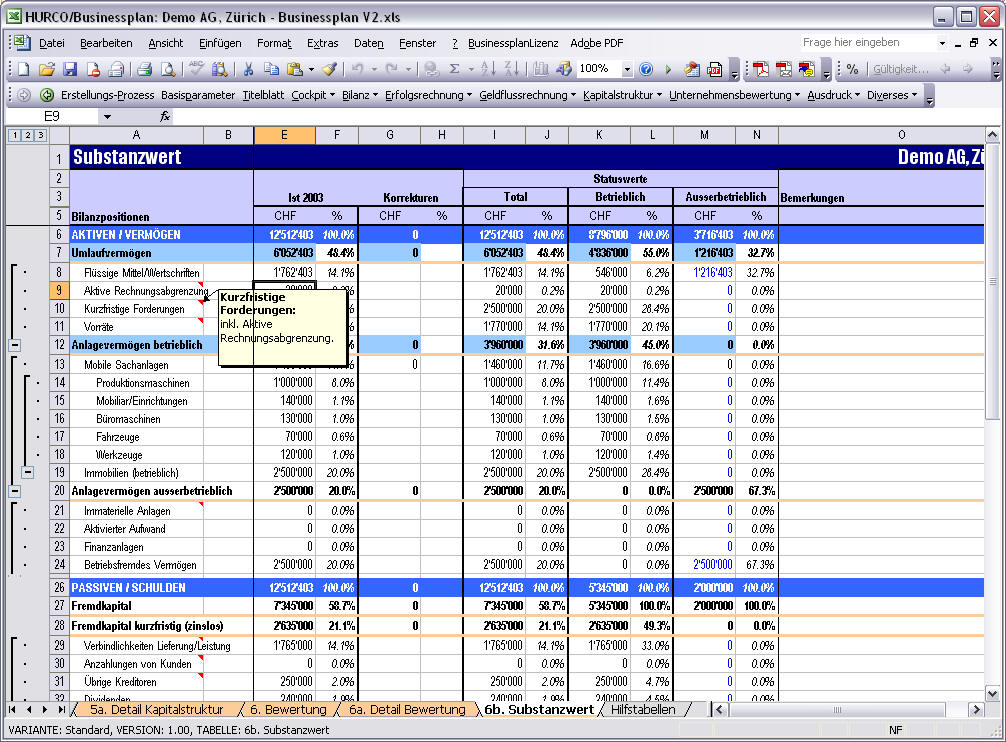Sort ascending with the A-Z icon
The height and width of the screenshot is (742, 1006).
[488, 69]
